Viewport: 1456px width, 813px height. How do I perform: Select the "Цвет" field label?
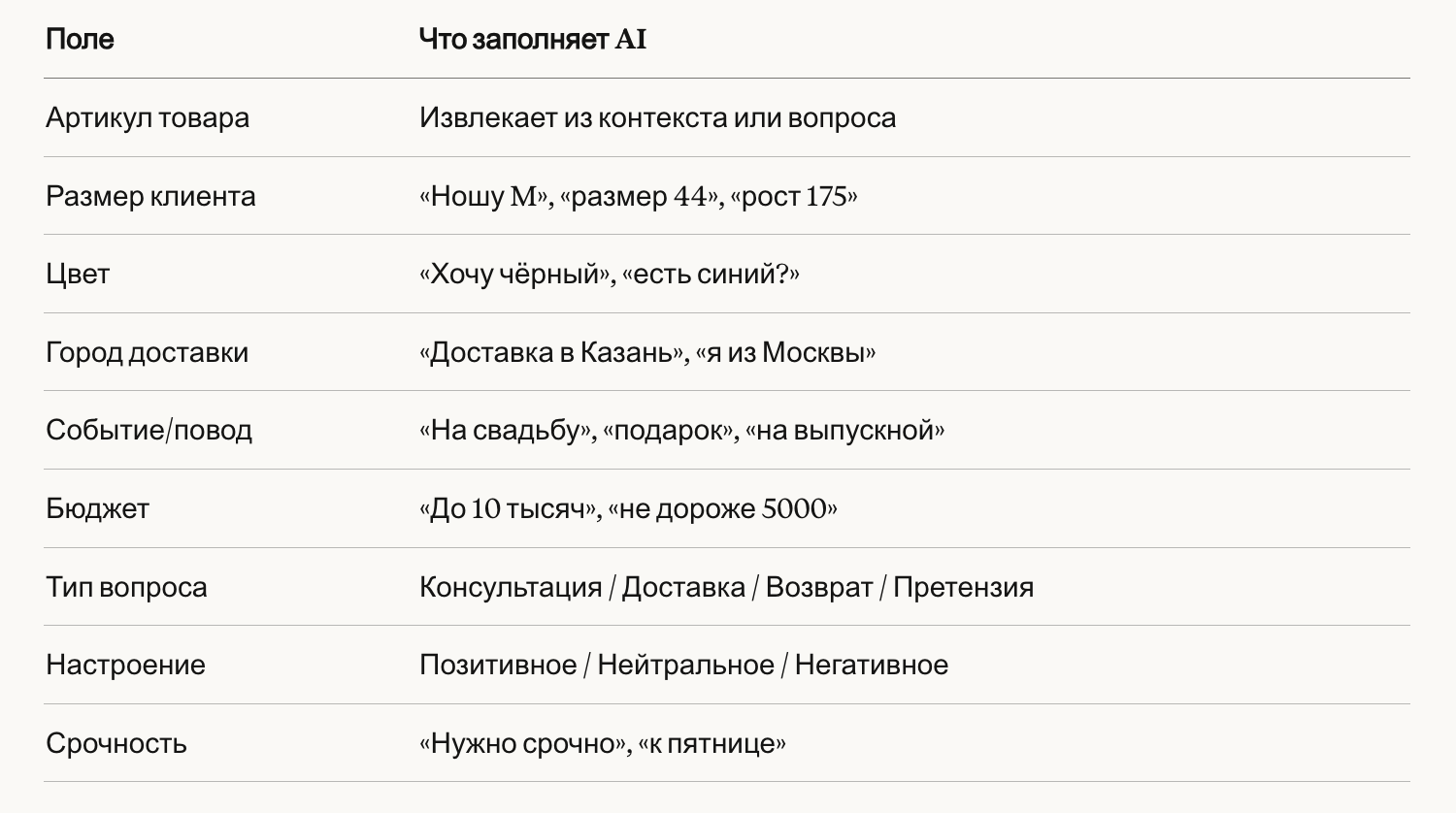pos(78,275)
